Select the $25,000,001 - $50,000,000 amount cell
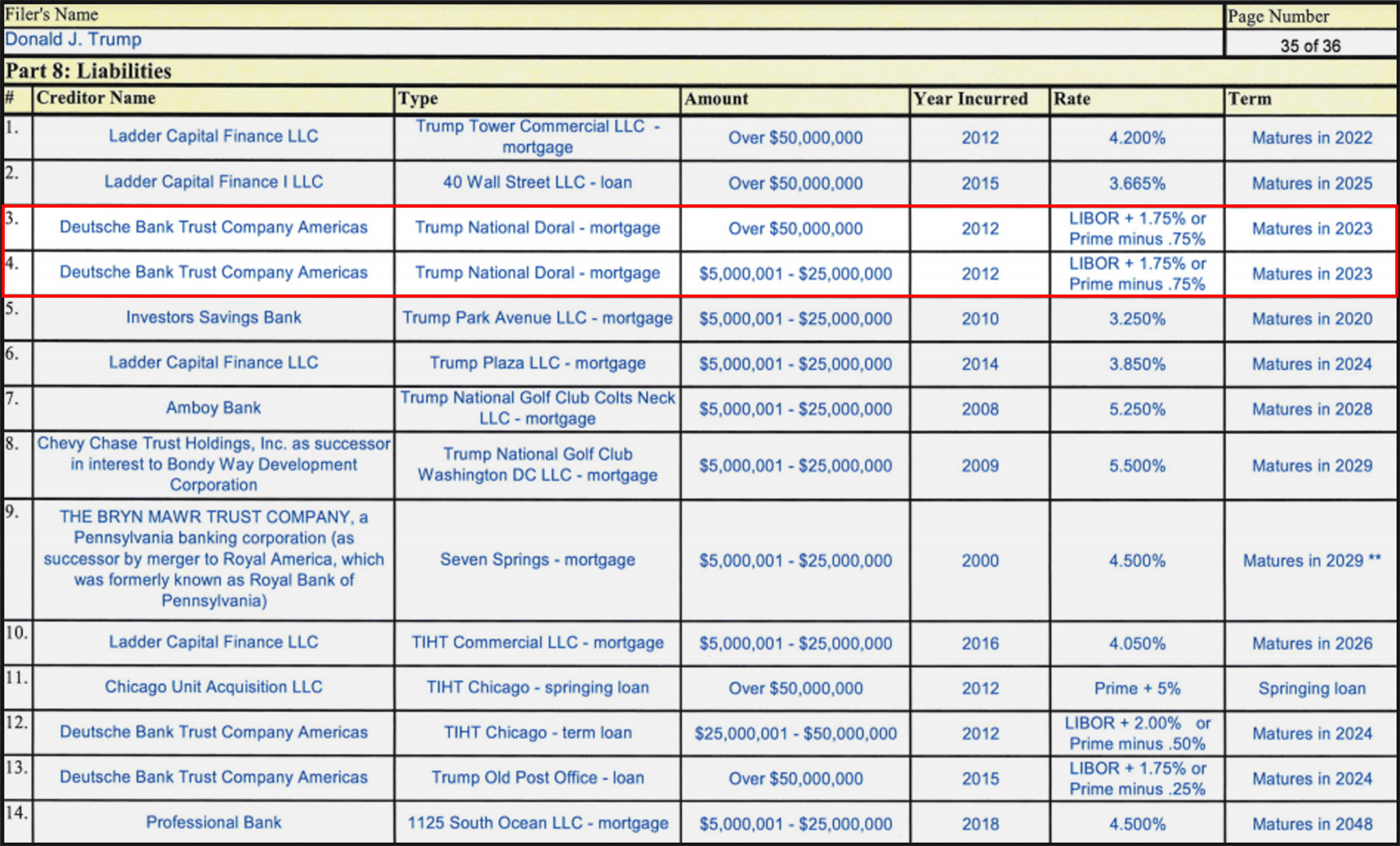The height and width of the screenshot is (846, 1400). click(x=796, y=734)
